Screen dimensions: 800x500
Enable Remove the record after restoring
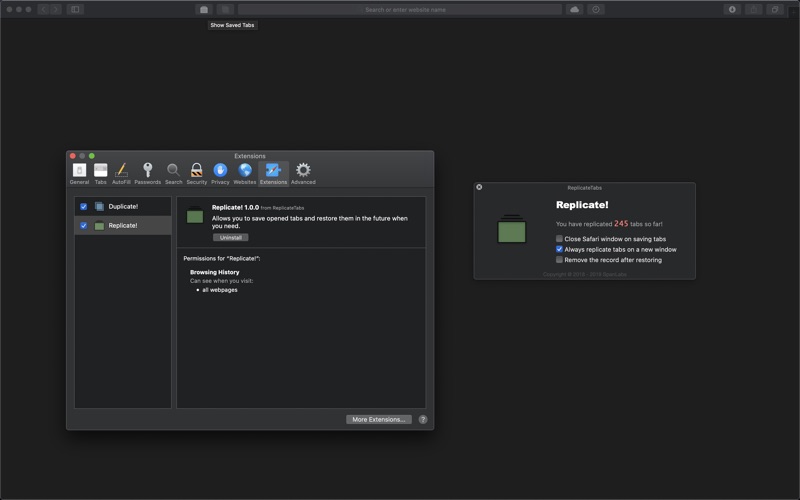(x=559, y=260)
